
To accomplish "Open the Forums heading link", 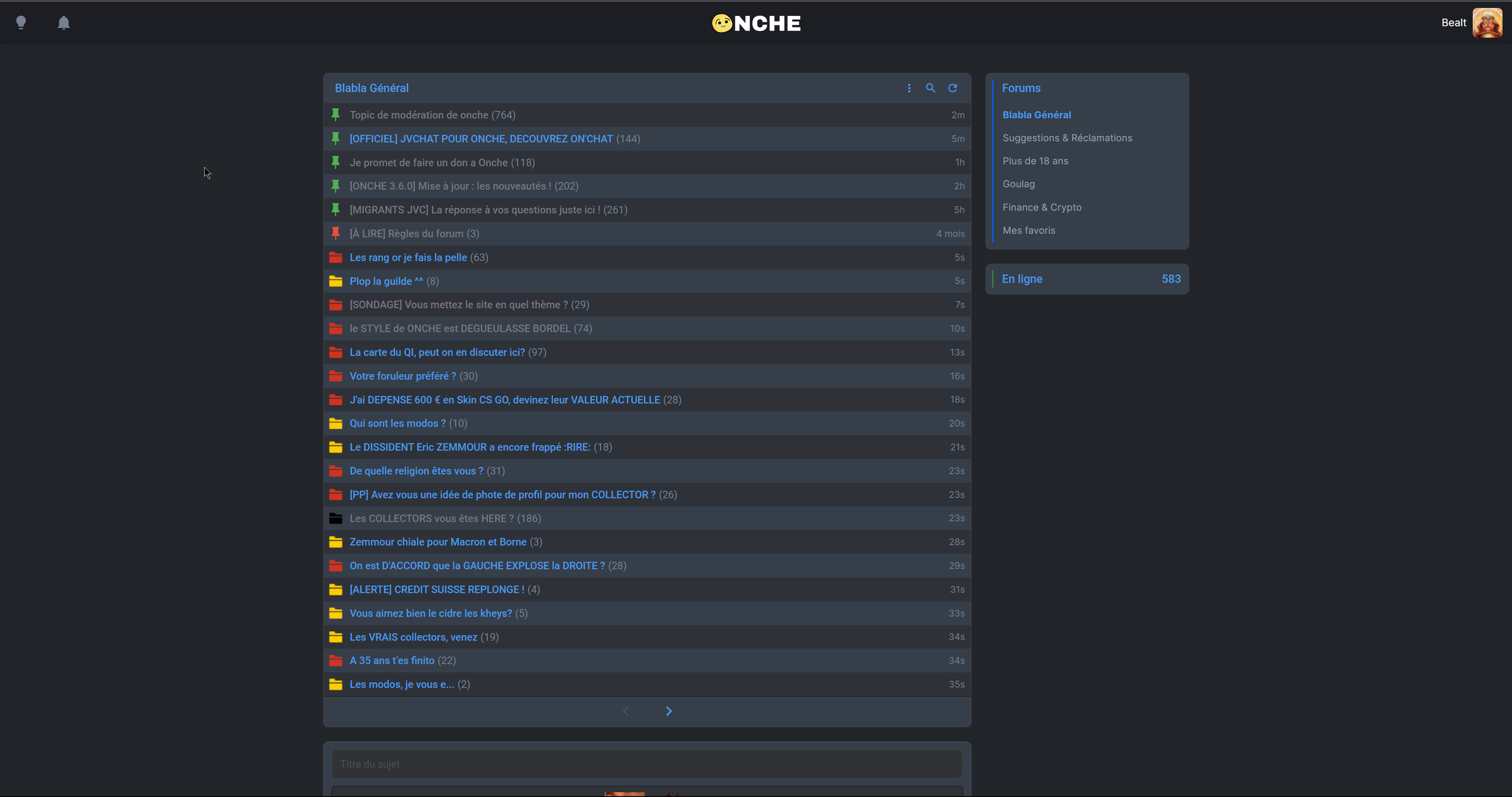I will [1021, 88].
